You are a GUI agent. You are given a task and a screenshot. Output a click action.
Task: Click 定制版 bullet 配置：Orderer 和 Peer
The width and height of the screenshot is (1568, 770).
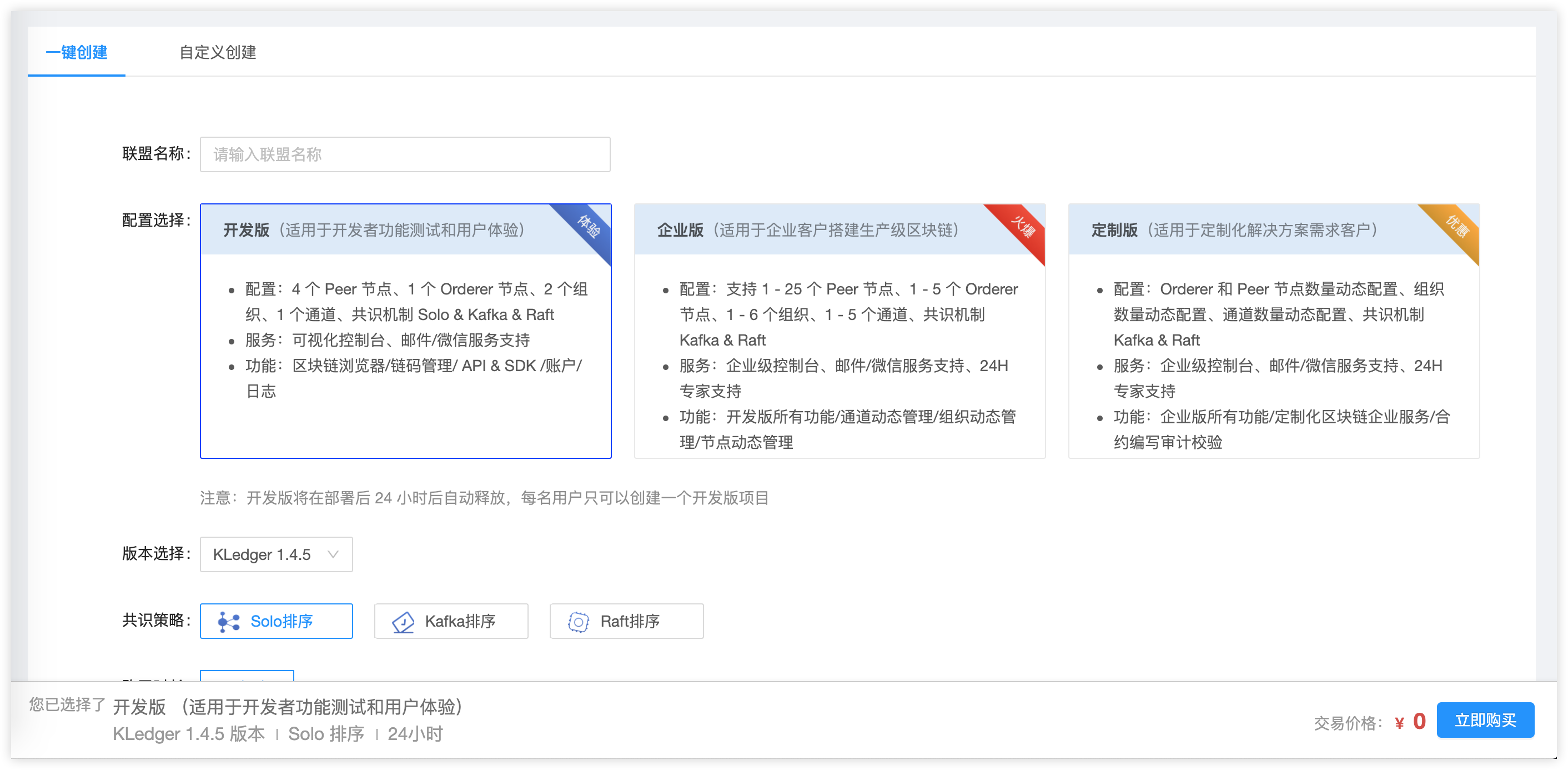click(1279, 314)
